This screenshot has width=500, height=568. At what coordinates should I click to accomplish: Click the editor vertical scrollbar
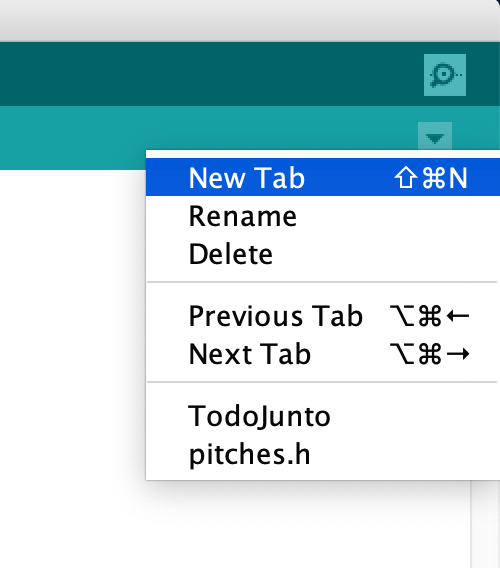tap(486, 524)
